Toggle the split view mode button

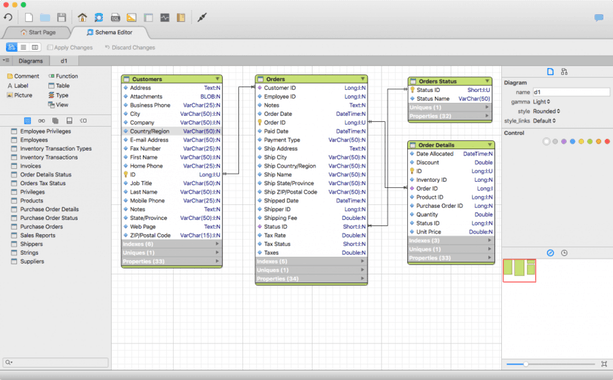[x=35, y=47]
